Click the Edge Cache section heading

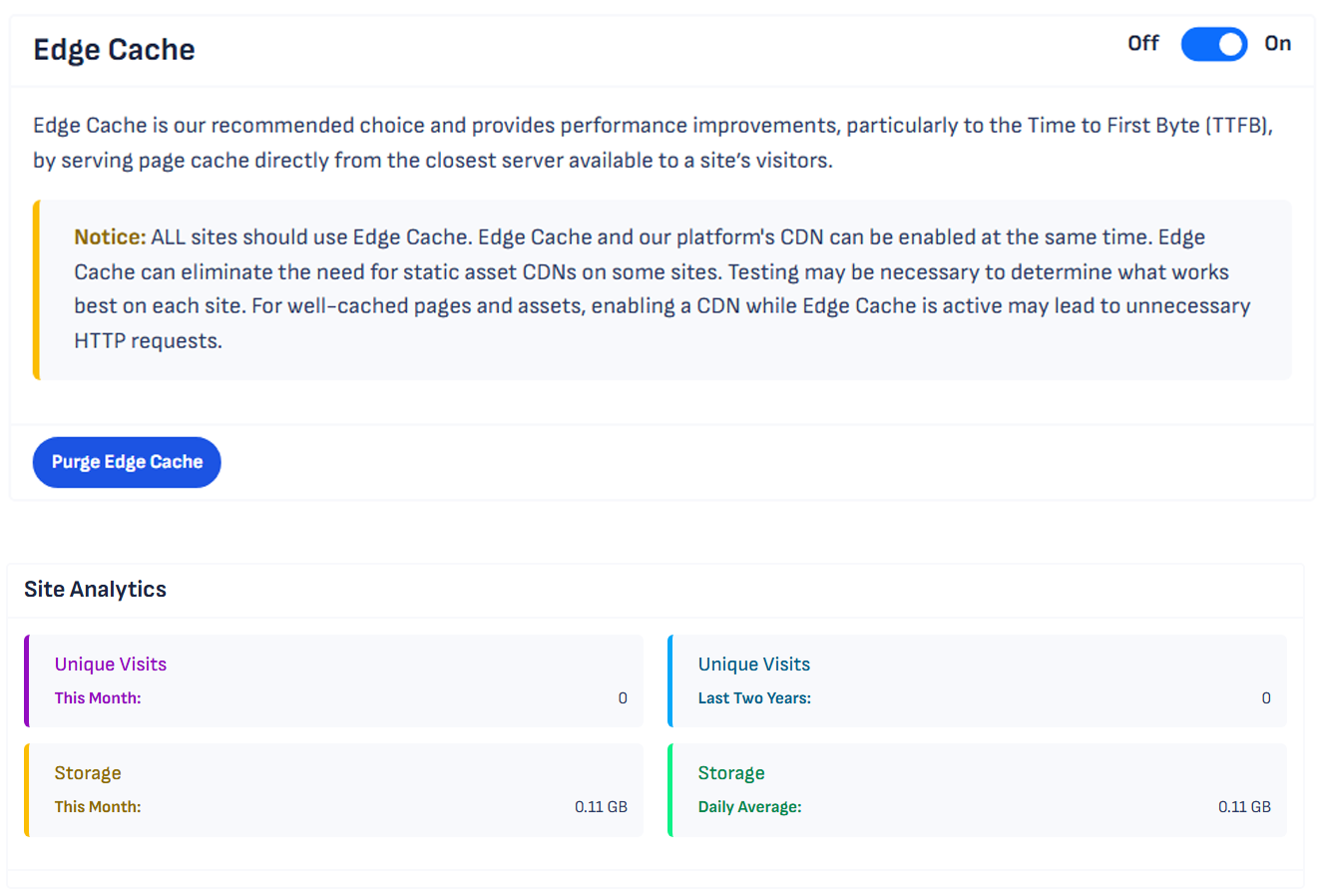(114, 50)
